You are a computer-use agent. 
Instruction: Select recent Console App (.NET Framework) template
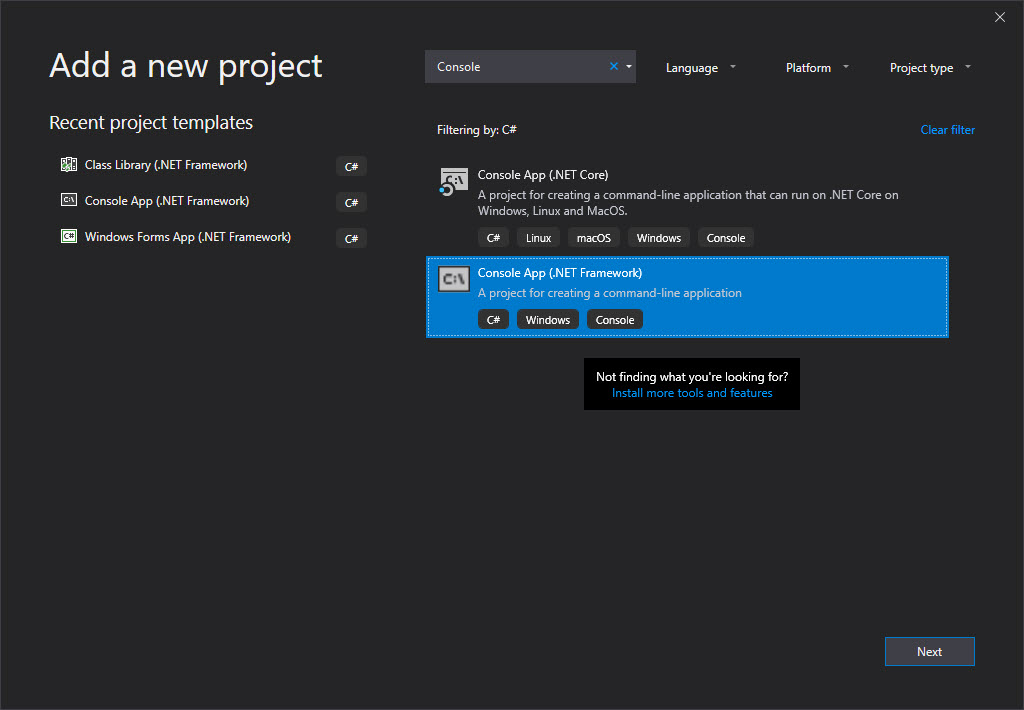tap(167, 201)
